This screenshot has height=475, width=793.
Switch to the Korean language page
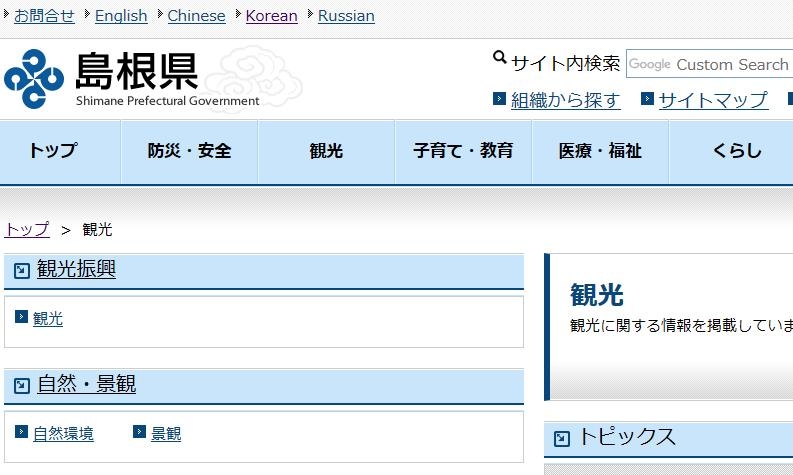(272, 16)
